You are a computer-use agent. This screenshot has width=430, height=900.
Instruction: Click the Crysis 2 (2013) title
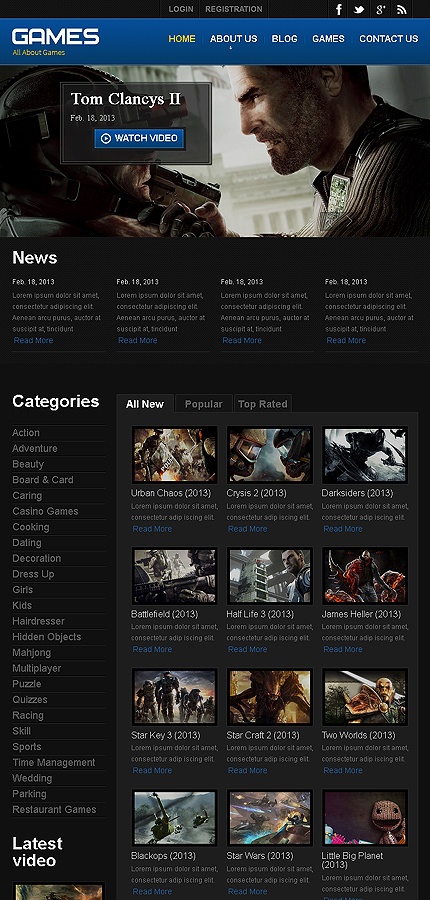pos(256,493)
